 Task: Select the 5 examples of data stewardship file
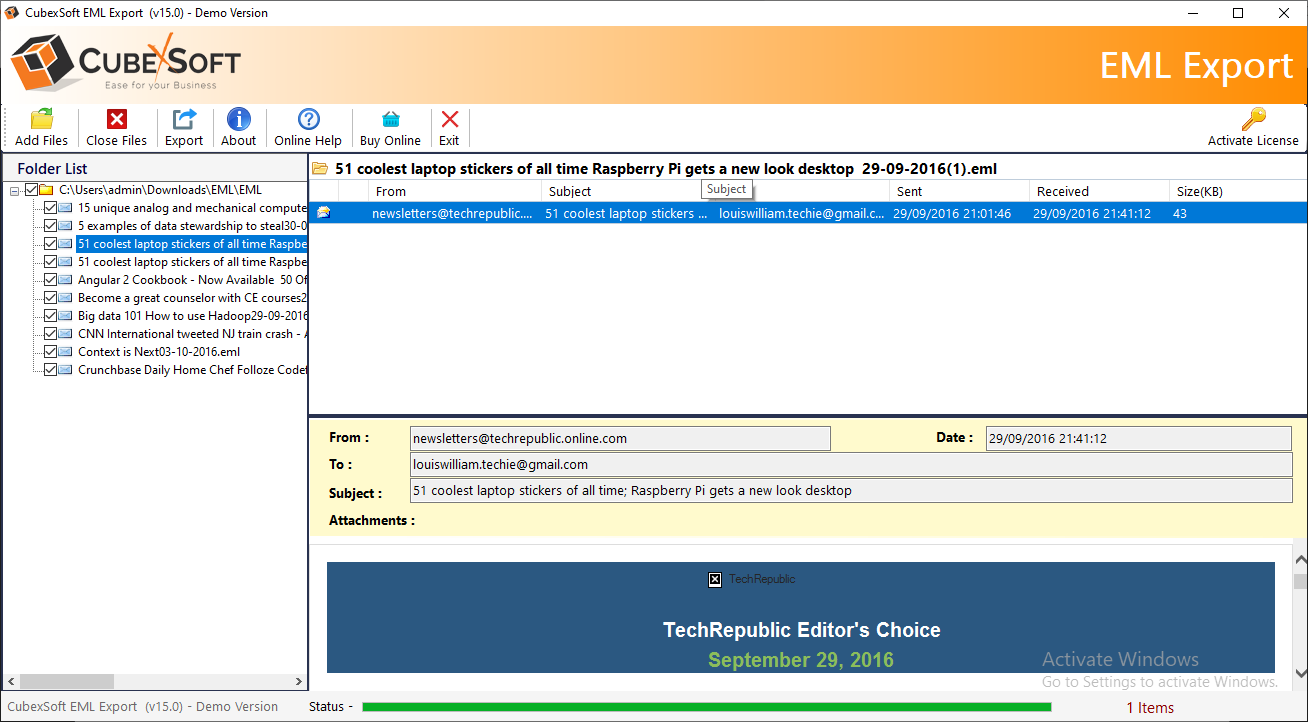click(x=192, y=226)
